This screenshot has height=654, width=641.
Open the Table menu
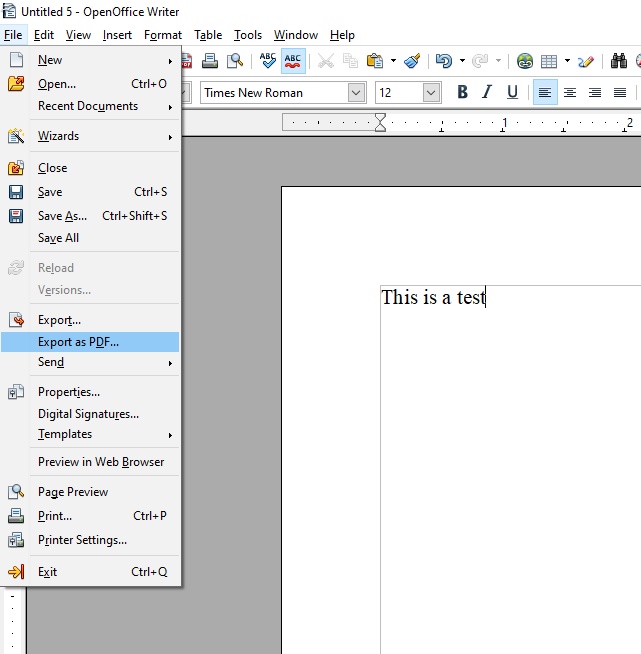(208, 35)
